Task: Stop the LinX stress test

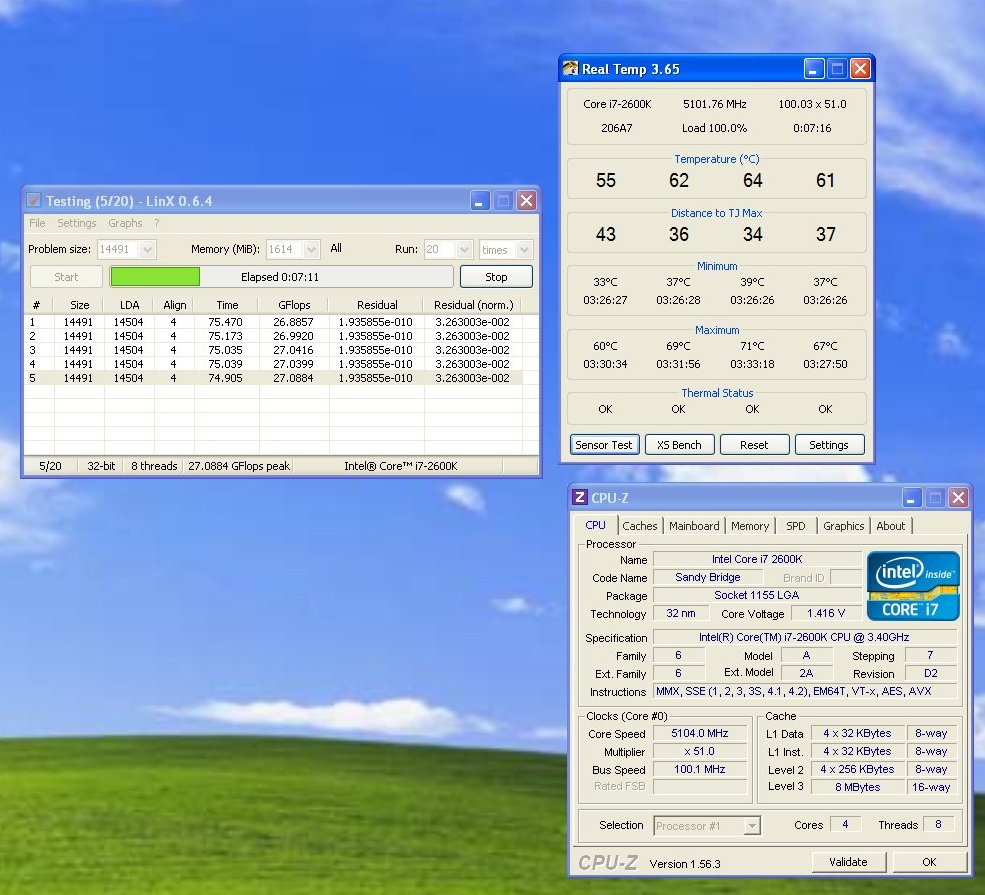Action: [496, 277]
